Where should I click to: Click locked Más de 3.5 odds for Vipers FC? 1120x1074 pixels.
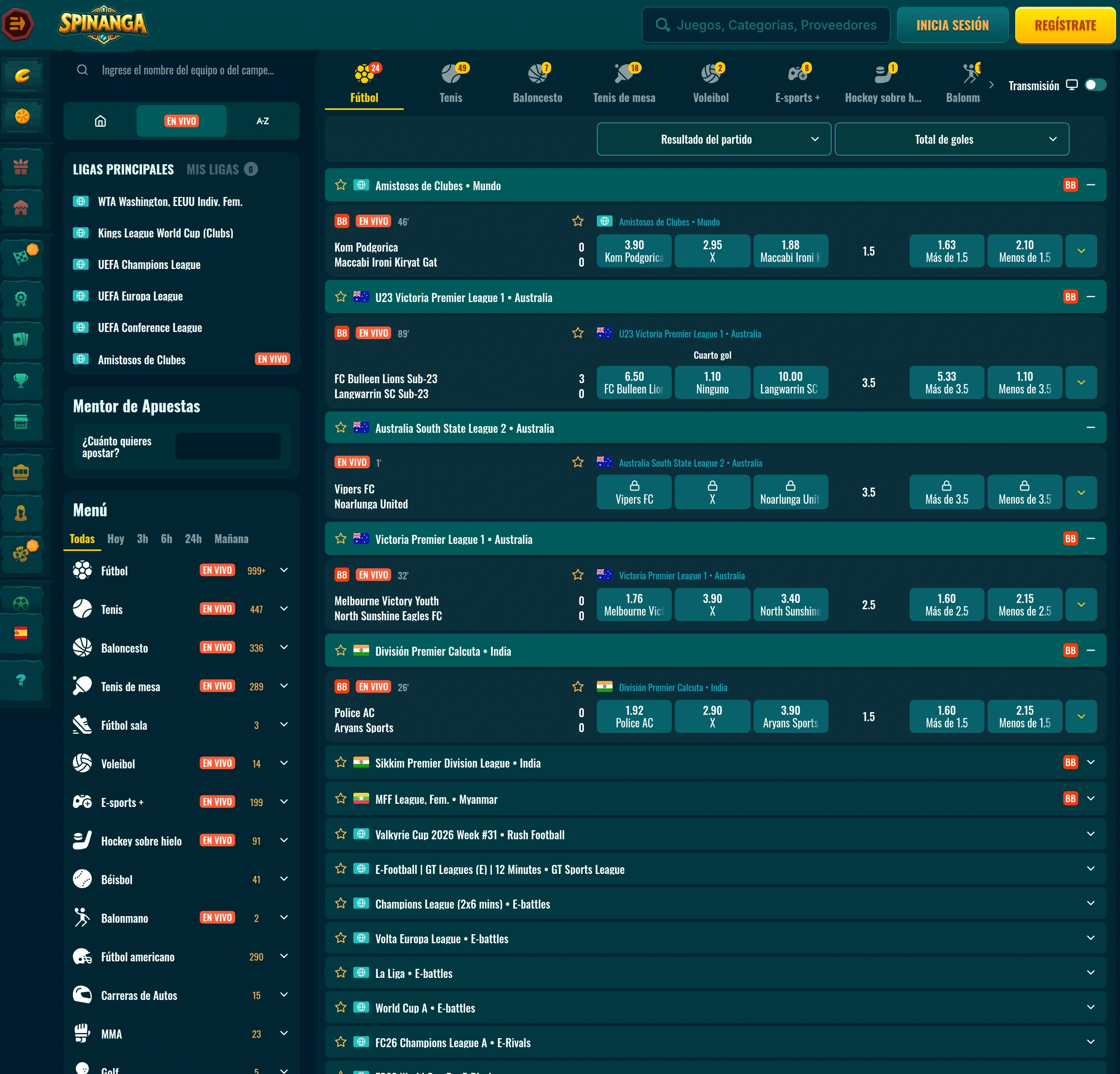click(946, 492)
